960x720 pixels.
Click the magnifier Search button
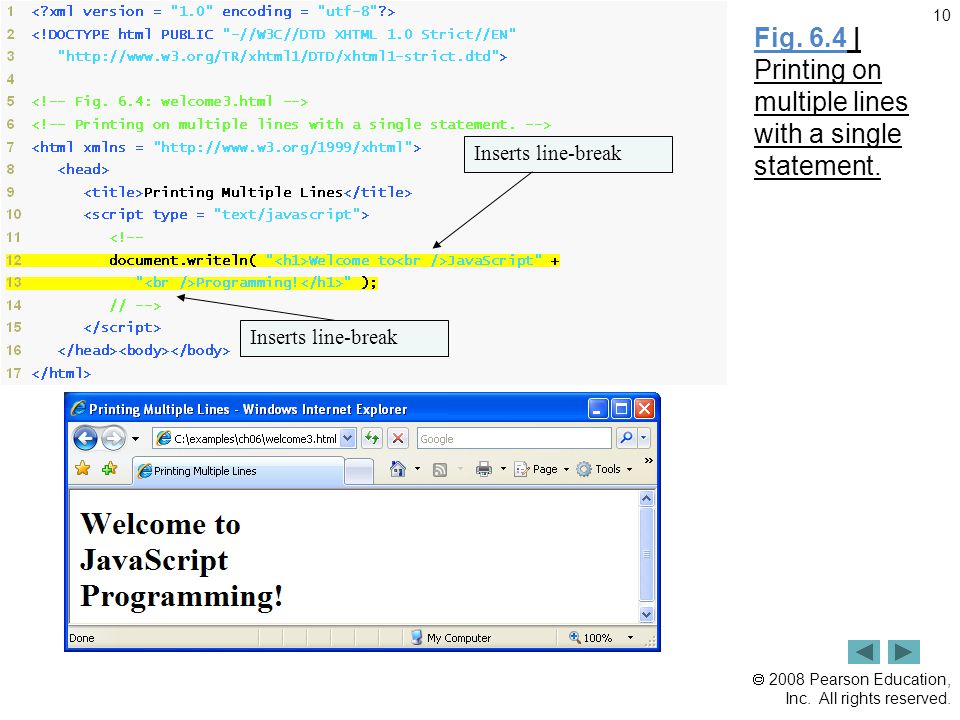(x=626, y=438)
